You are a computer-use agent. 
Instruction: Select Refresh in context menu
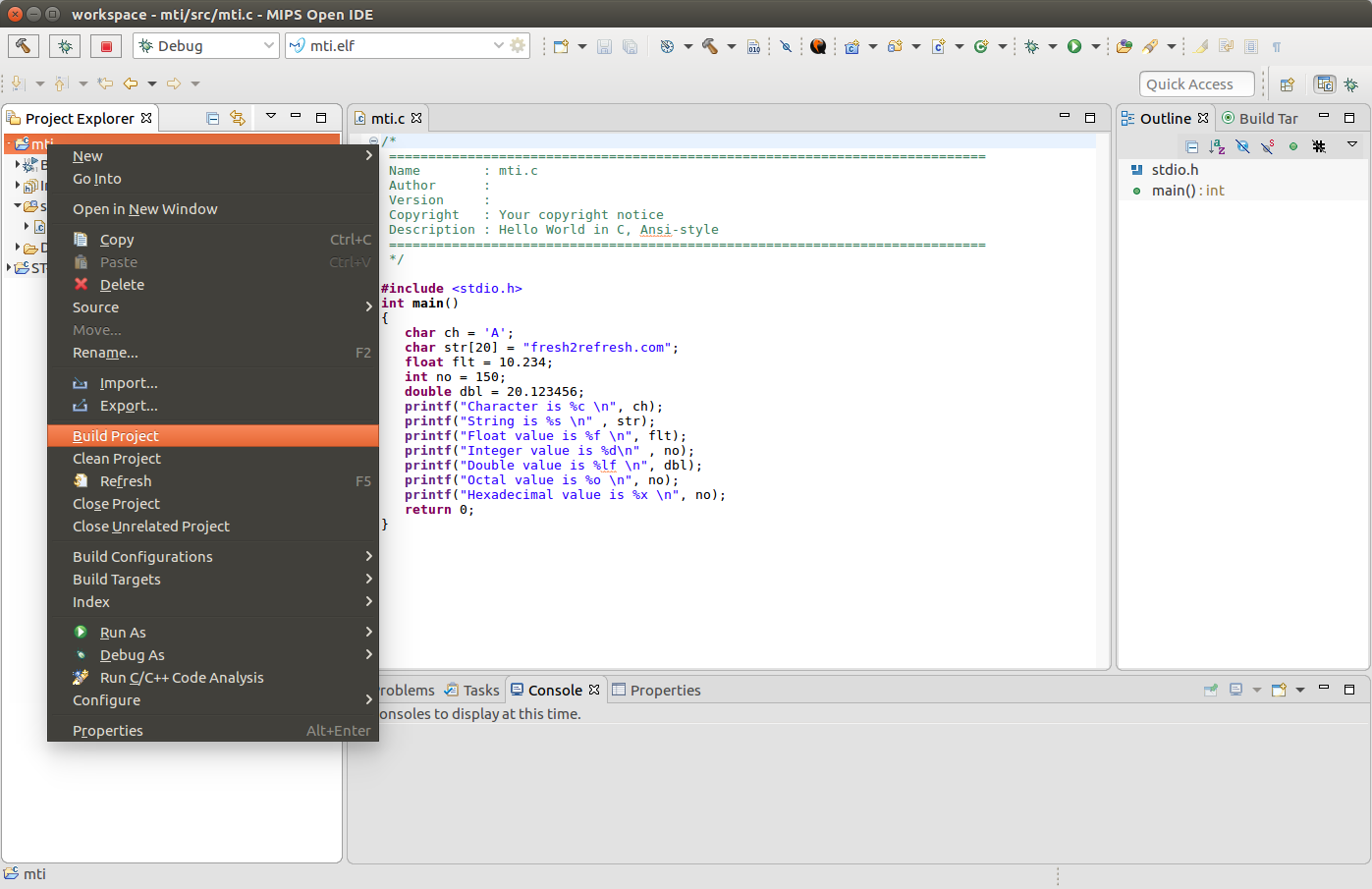pyautogui.click(x=213, y=481)
